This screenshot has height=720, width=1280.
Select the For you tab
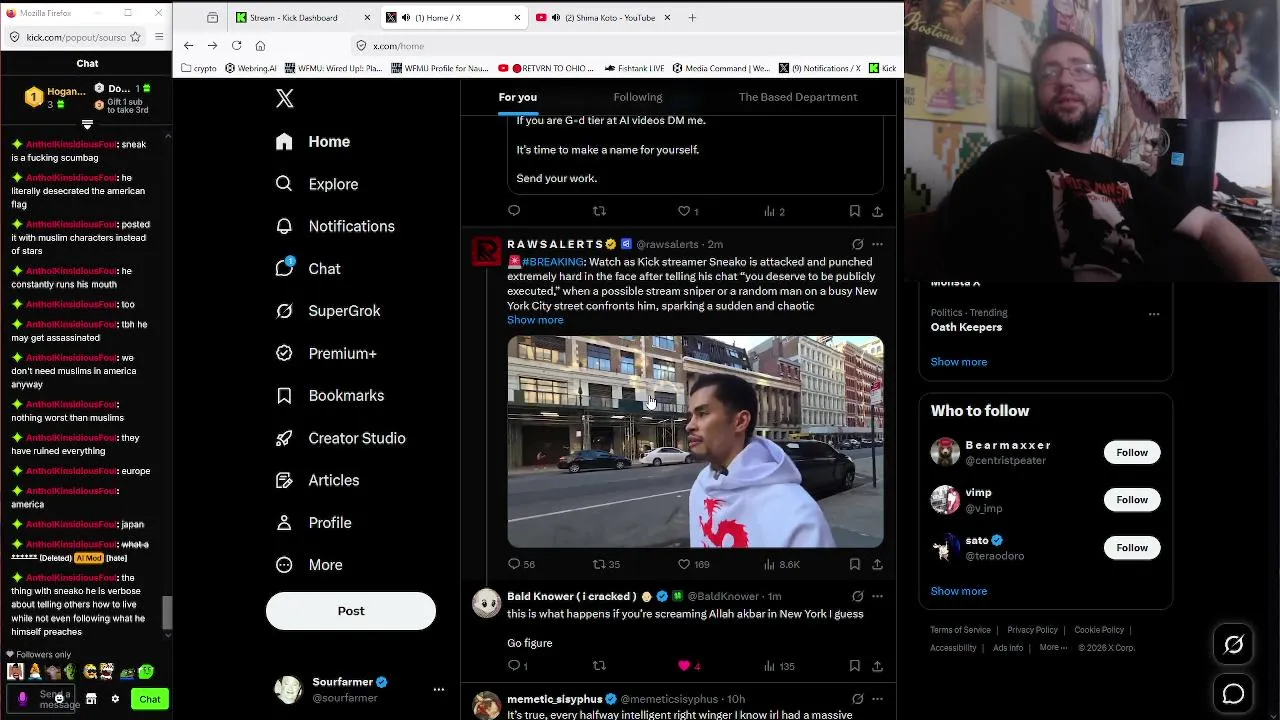pos(517,97)
